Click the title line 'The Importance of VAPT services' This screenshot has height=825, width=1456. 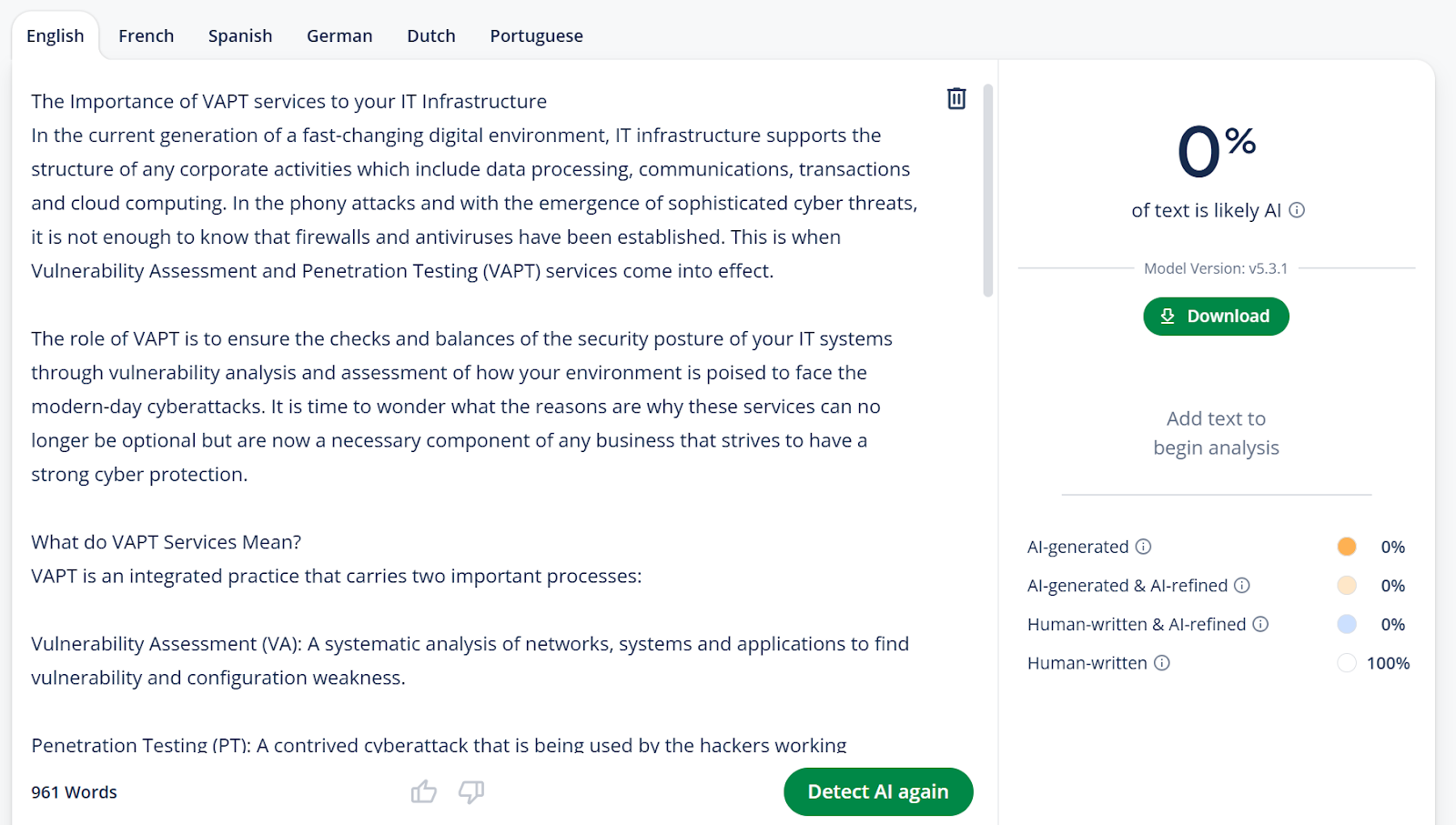(289, 102)
